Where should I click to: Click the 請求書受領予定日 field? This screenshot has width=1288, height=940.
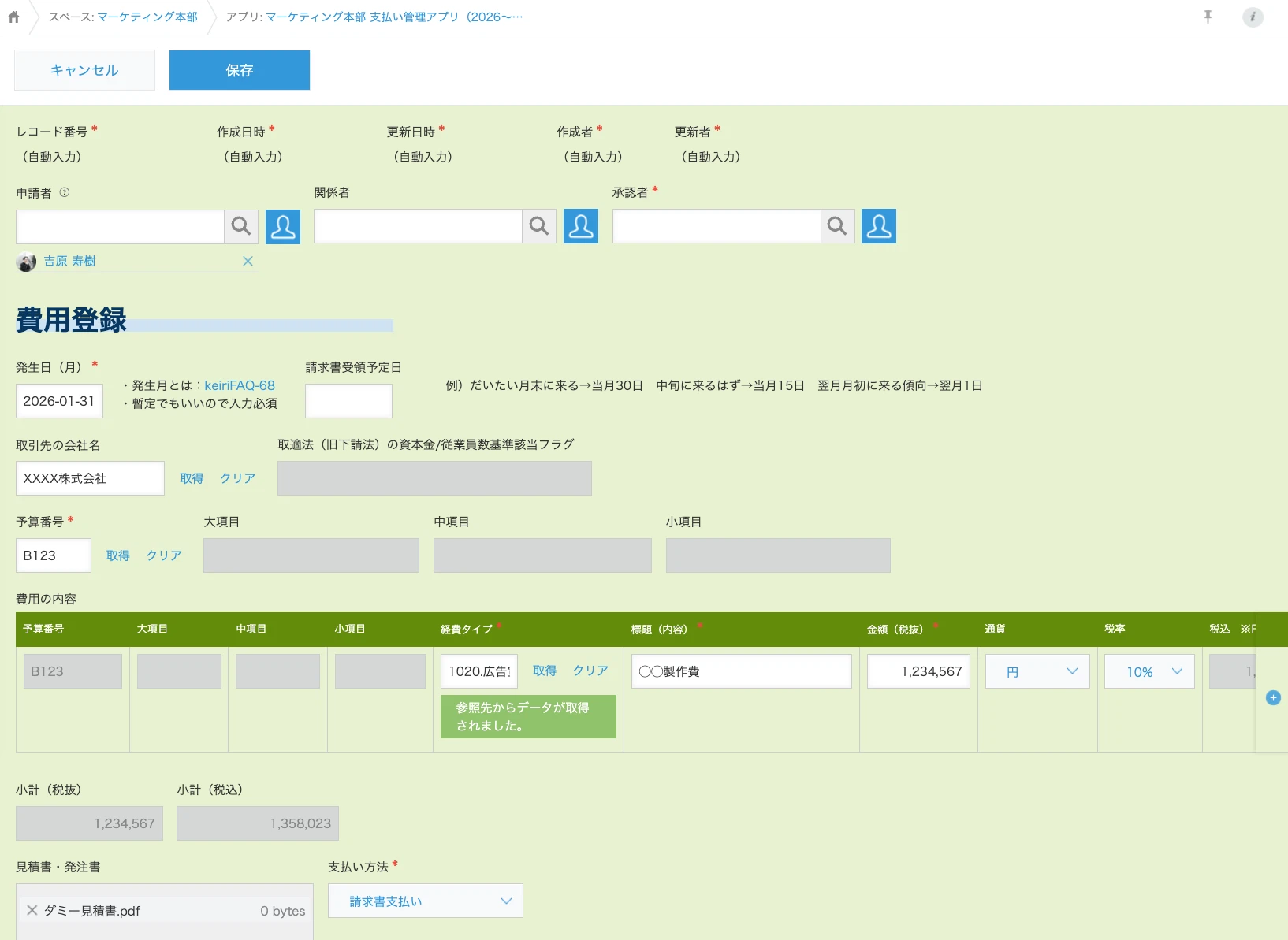click(348, 401)
